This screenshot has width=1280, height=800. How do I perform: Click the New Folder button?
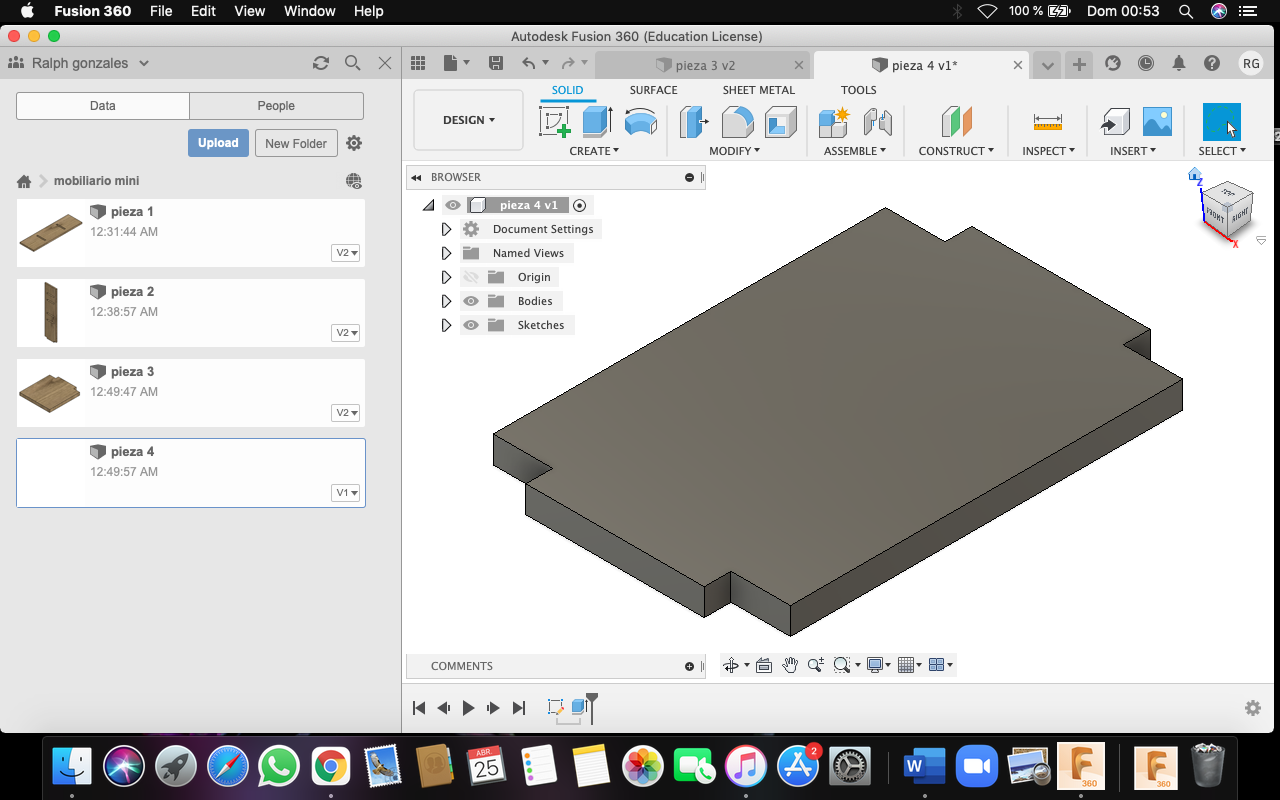click(x=296, y=143)
